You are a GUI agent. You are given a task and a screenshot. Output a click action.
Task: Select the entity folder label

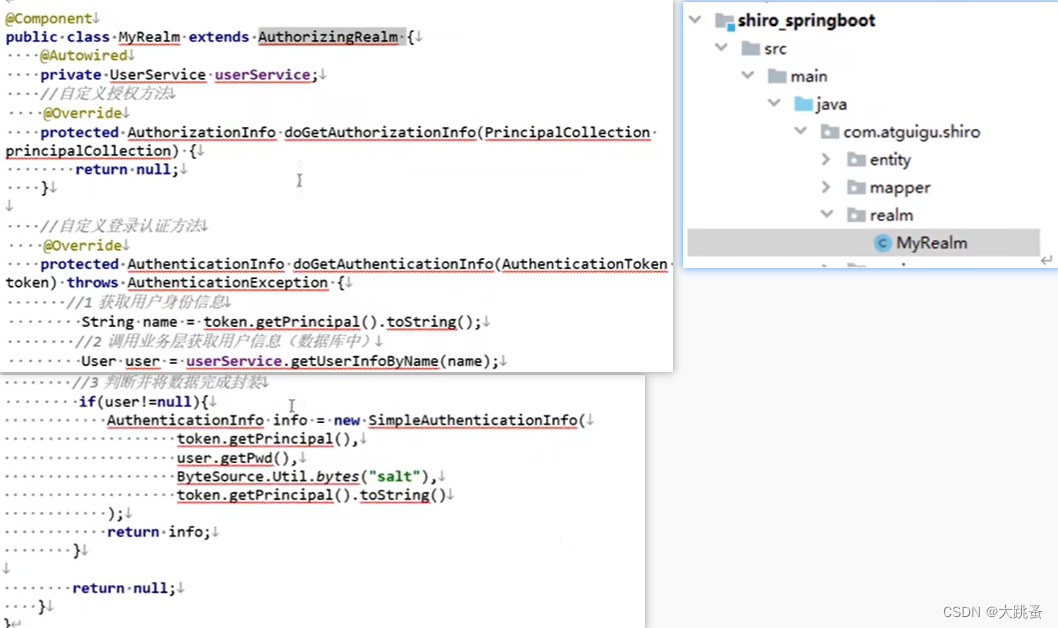click(890, 160)
